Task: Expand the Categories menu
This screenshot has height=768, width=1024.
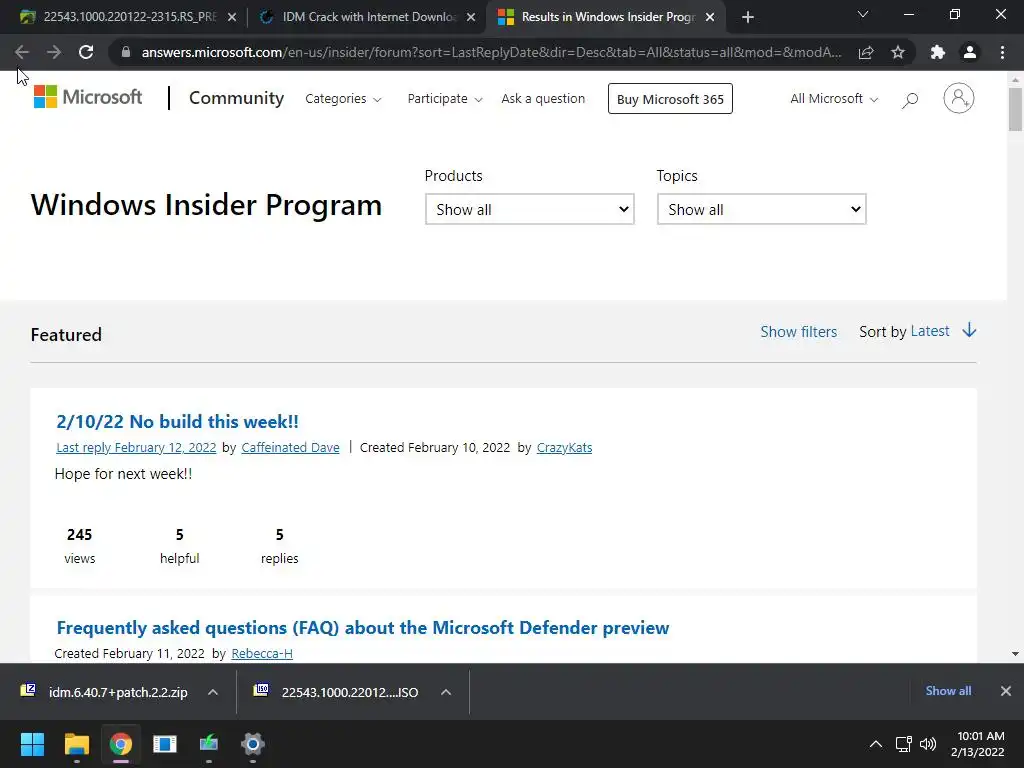Action: [343, 99]
